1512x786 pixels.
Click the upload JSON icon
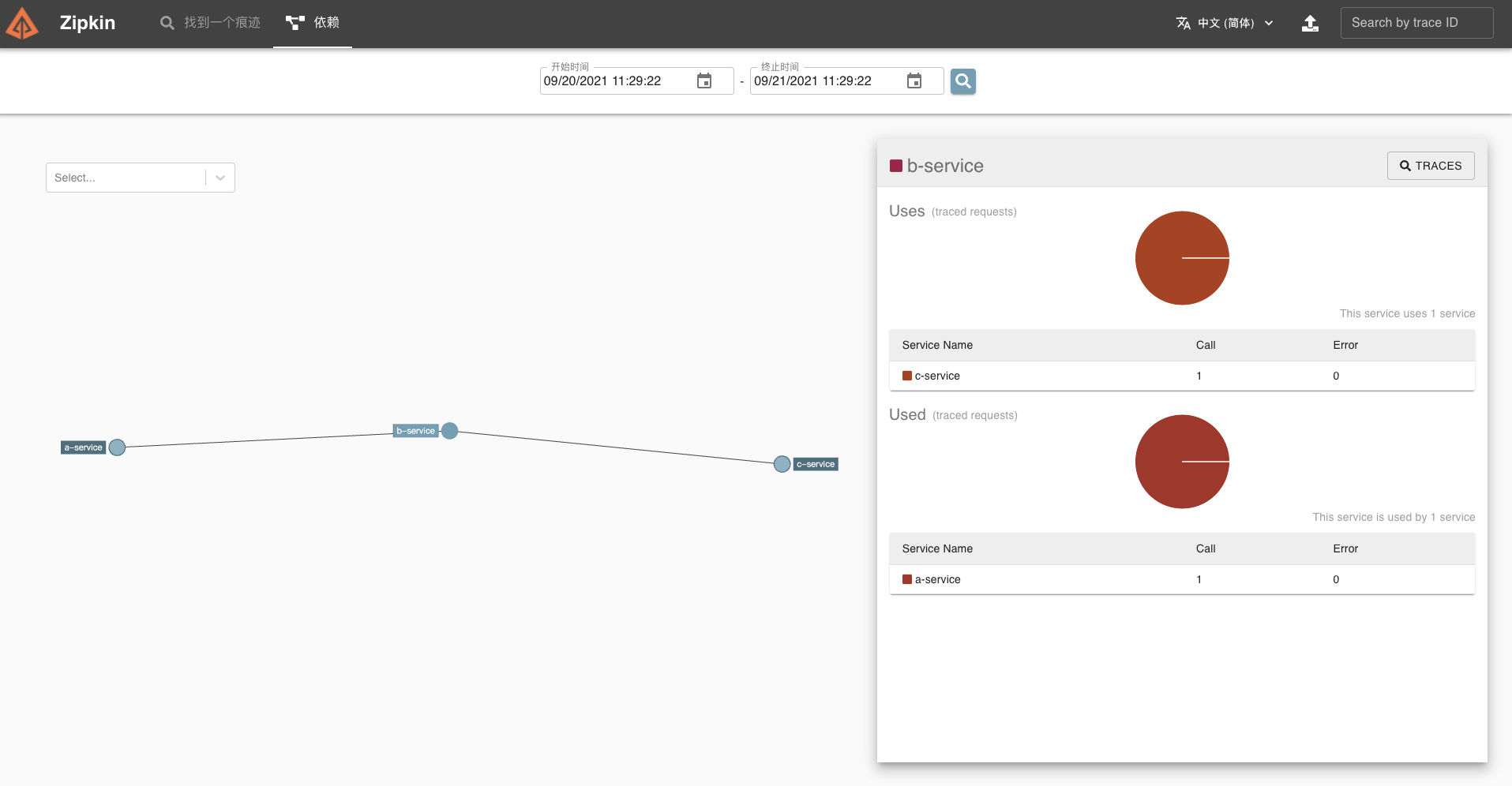click(x=1310, y=23)
